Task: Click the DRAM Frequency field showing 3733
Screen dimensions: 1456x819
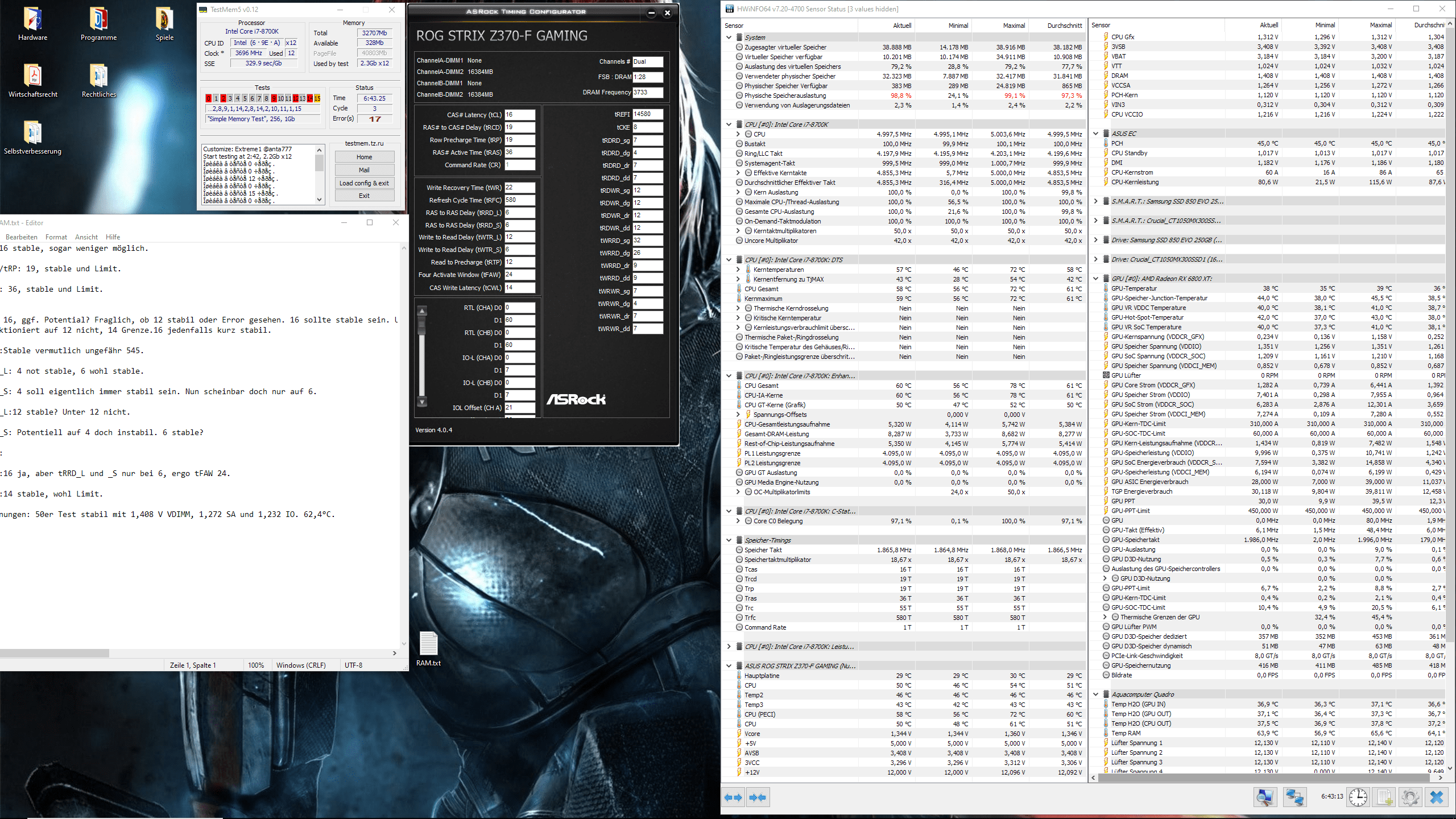Action: click(x=648, y=92)
